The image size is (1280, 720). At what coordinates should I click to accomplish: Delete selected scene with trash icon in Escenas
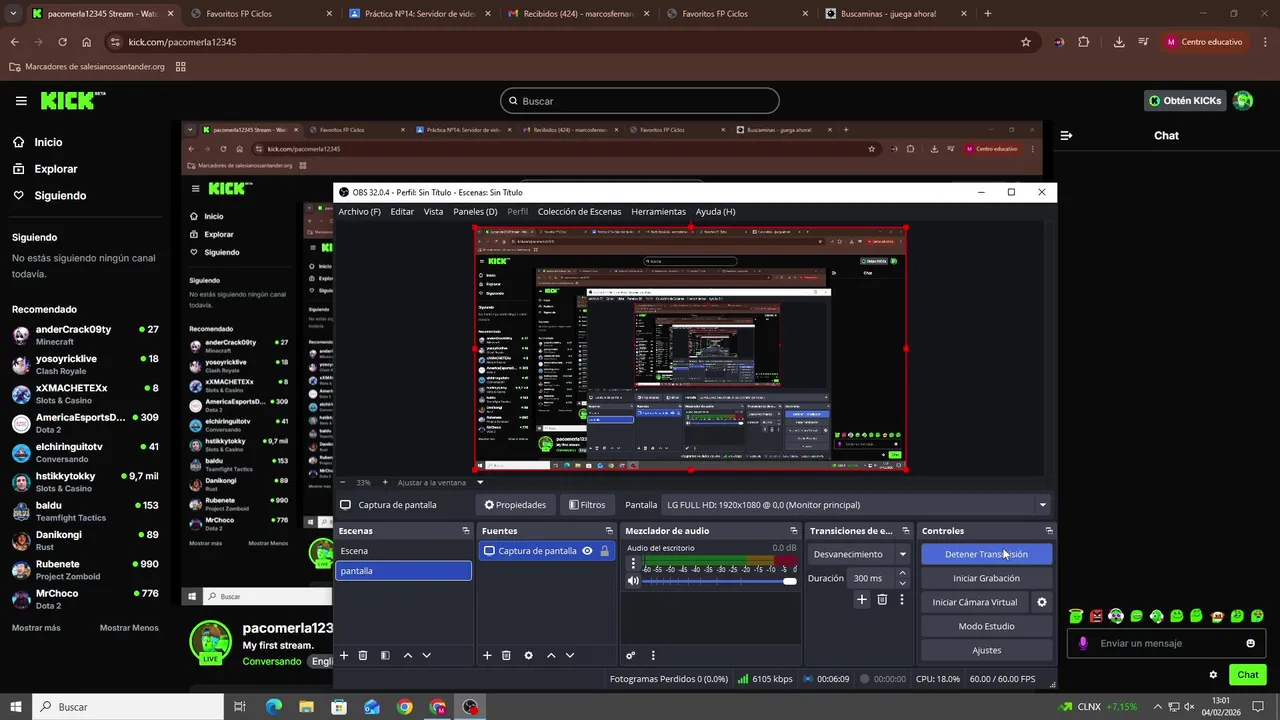pos(363,655)
